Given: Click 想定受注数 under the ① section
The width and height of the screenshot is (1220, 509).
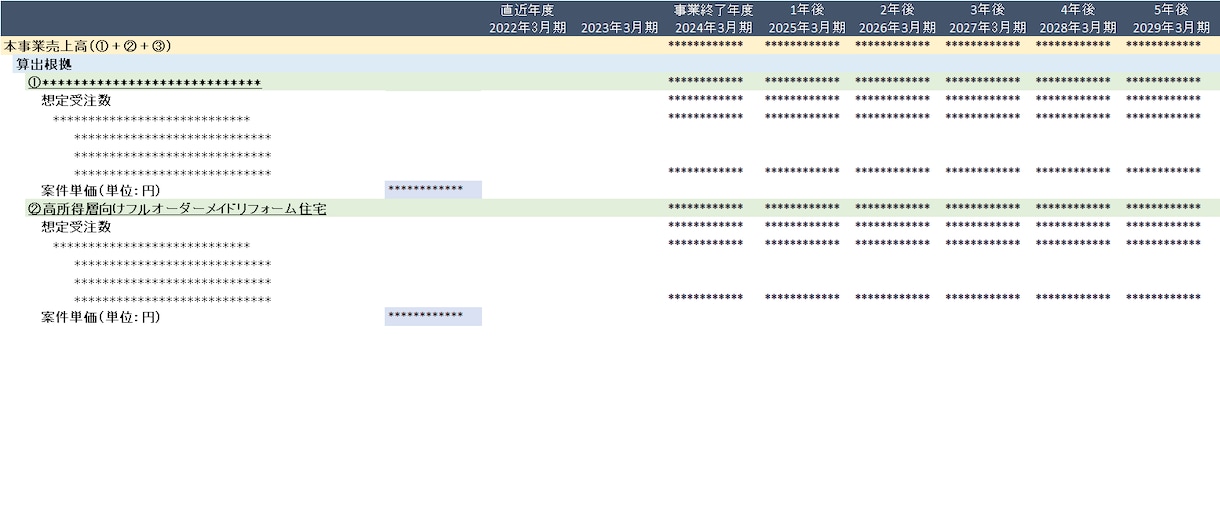Looking at the screenshot, I should point(76,100).
